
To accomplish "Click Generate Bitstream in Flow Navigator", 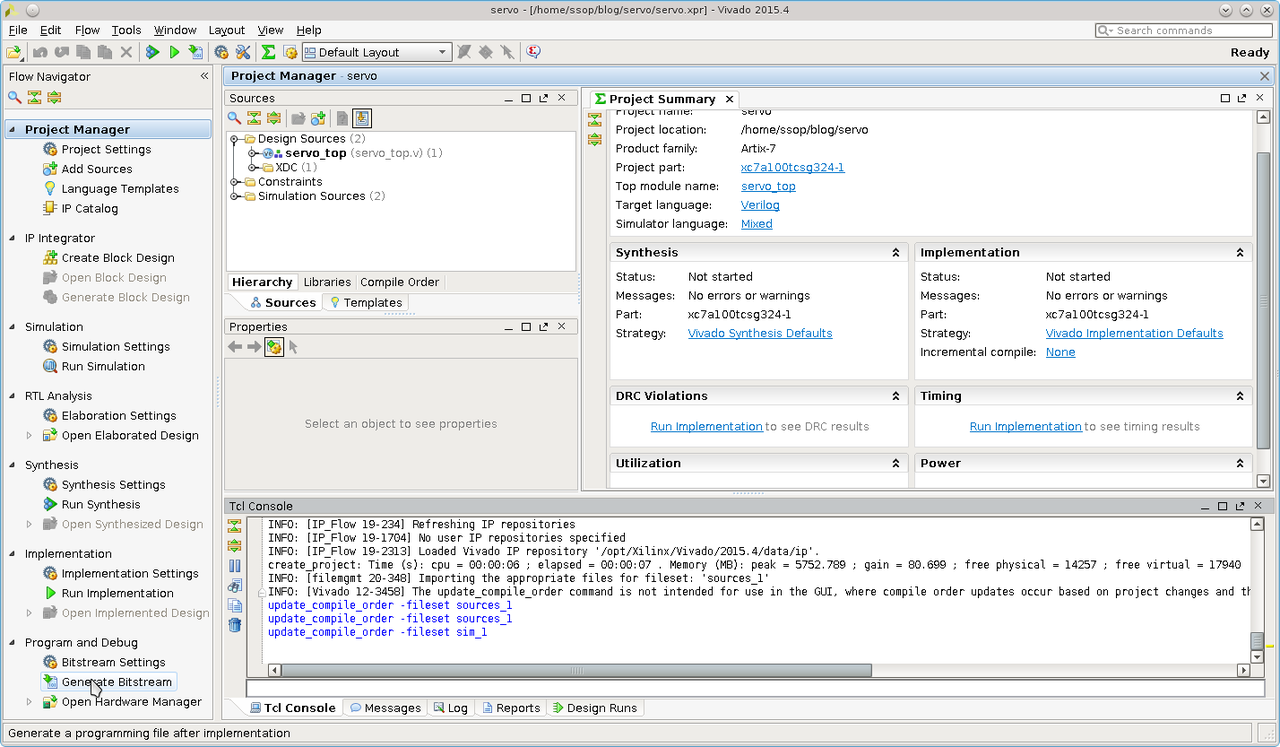I will 108,682.
